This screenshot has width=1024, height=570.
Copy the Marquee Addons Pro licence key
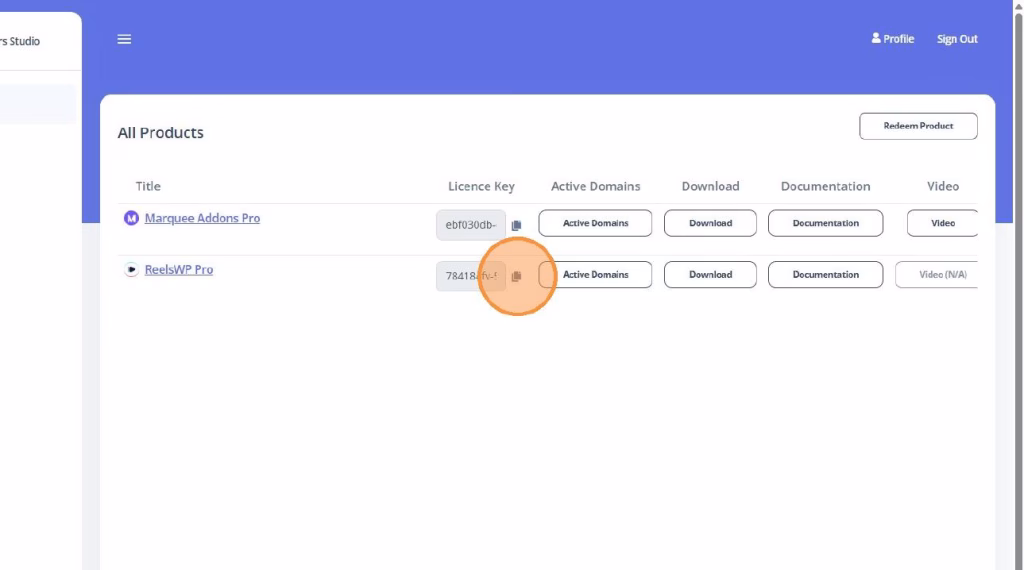pos(516,225)
